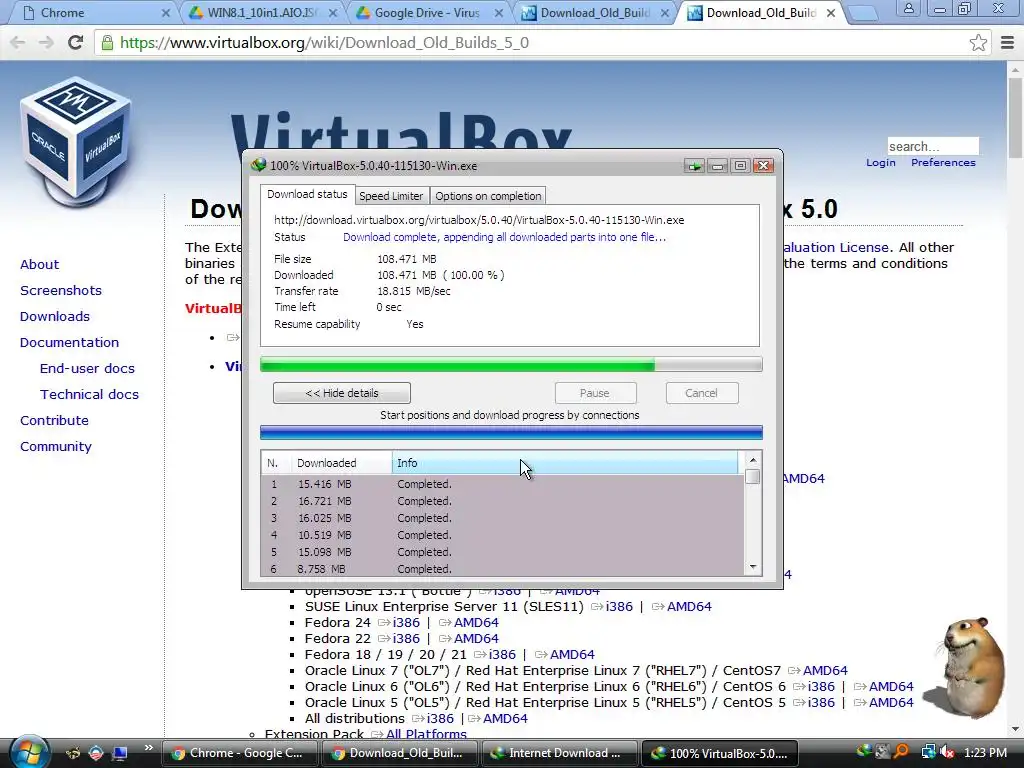1024x768 pixels.
Task: Open Chrome's hamburger menu
Action: [x=1008, y=42]
